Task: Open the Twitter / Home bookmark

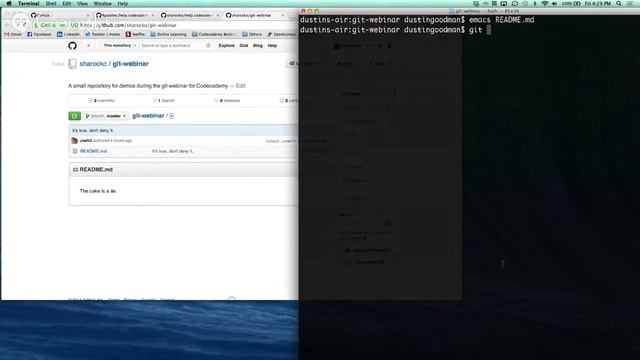Action: [x=102, y=34]
